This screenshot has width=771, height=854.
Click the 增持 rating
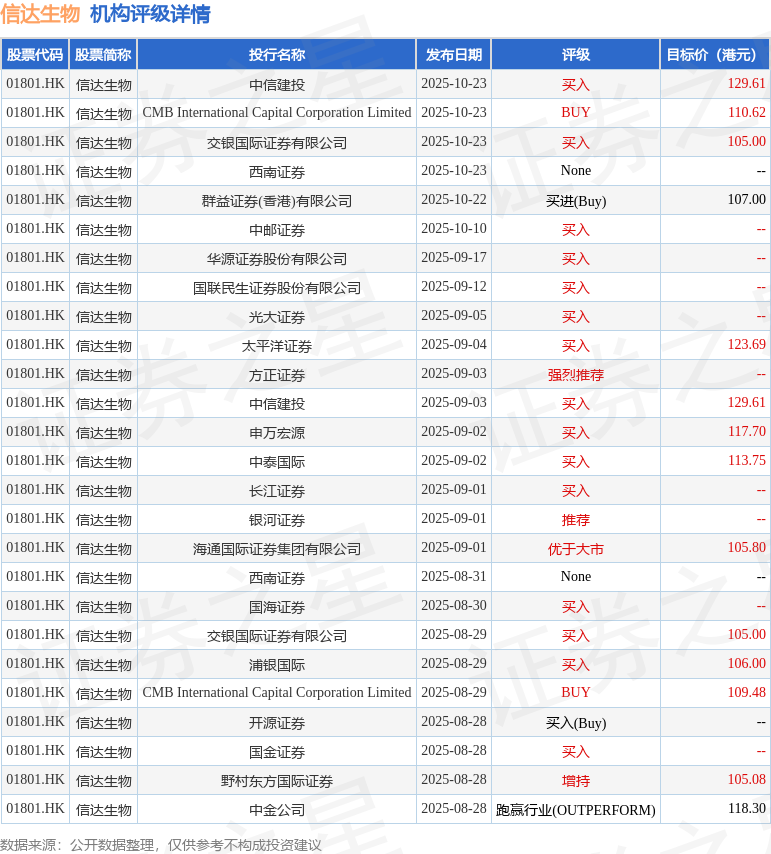click(576, 781)
